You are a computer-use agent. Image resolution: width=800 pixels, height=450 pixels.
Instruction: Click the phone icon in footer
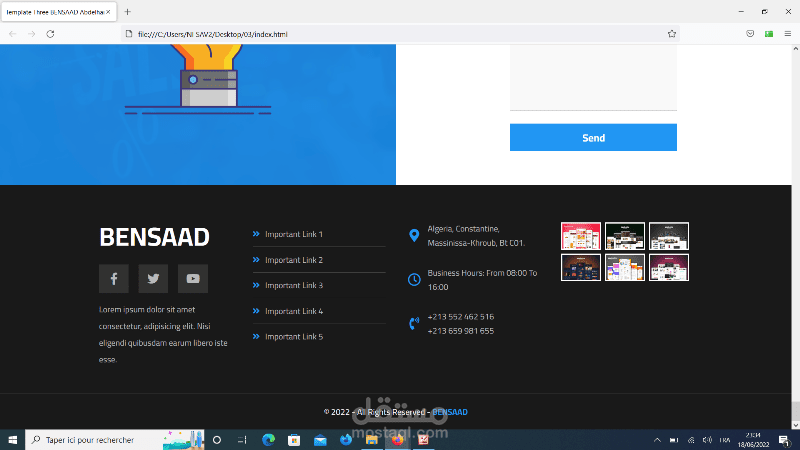coord(414,323)
